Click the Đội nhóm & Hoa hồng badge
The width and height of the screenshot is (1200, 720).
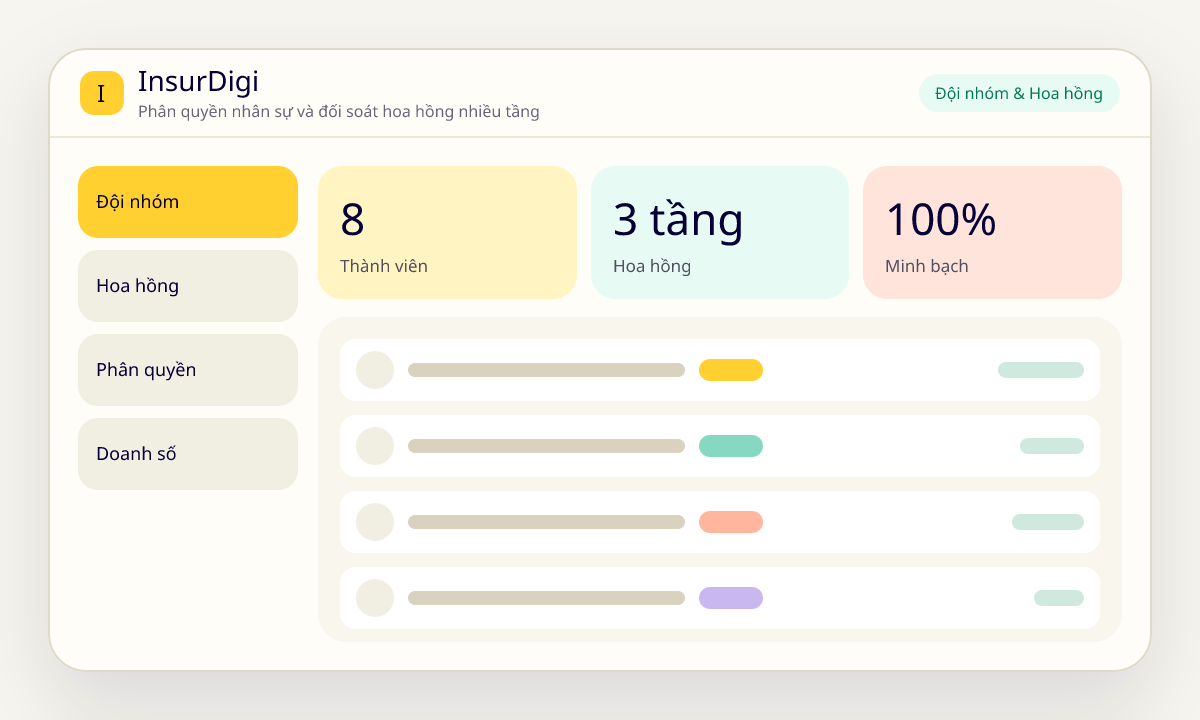pyautogui.click(x=1019, y=93)
